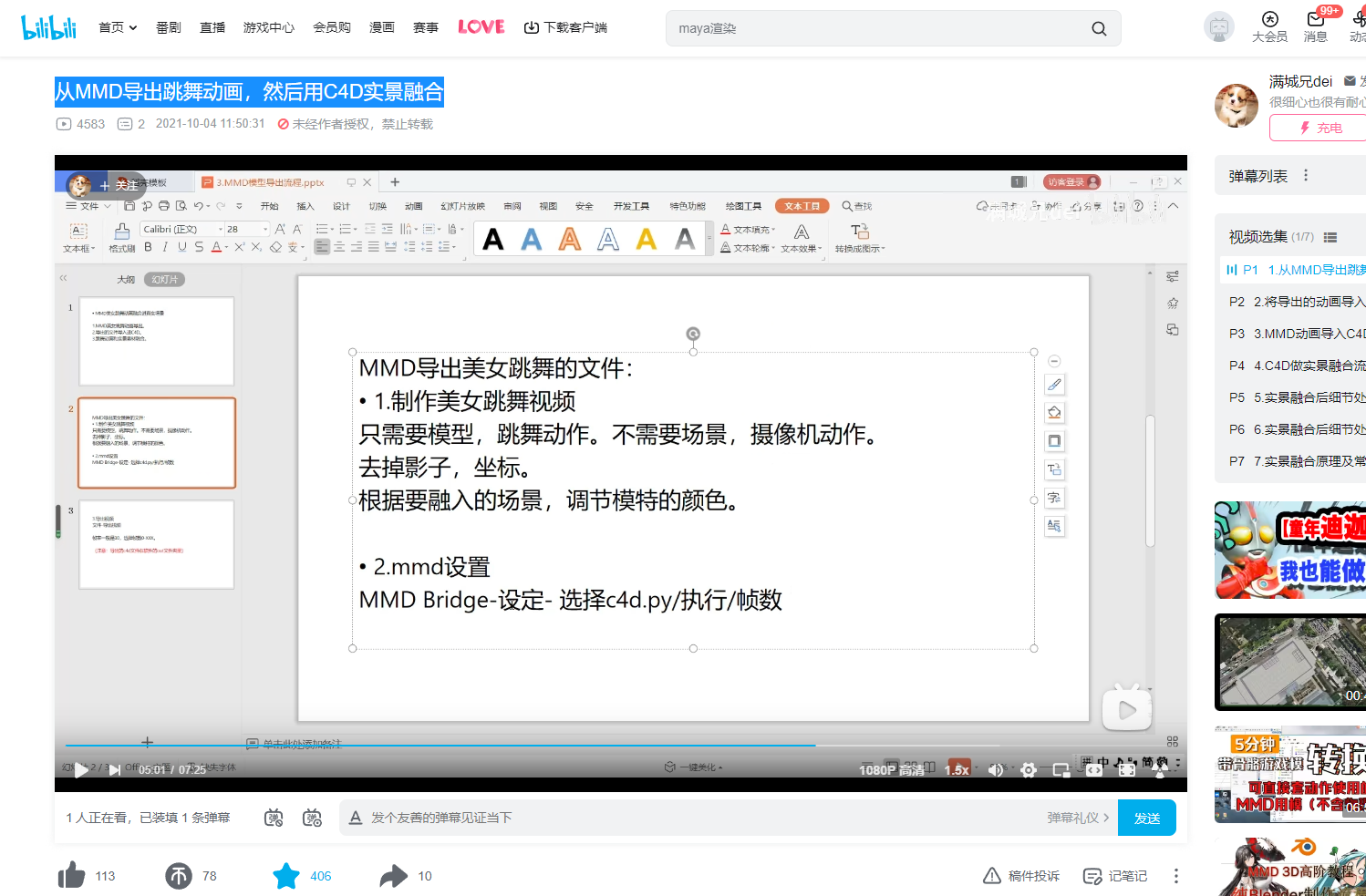
Task: Open the font size 28 dropdown
Action: [265, 230]
